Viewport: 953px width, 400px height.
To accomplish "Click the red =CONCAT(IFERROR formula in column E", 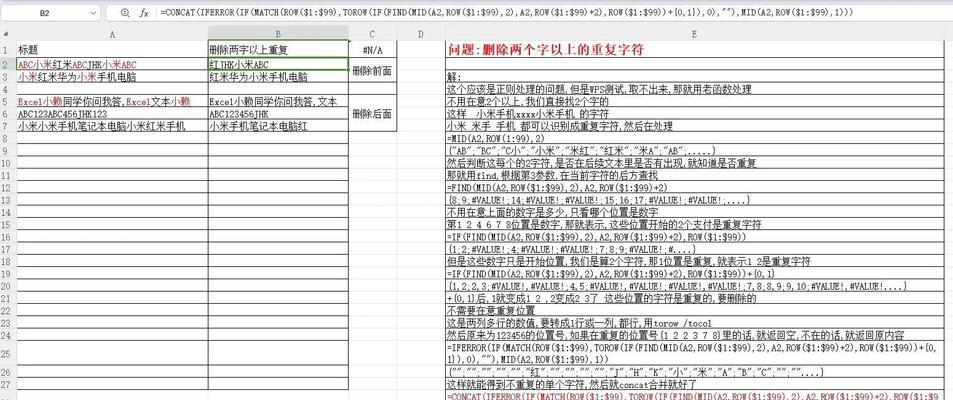I will tap(695, 395).
